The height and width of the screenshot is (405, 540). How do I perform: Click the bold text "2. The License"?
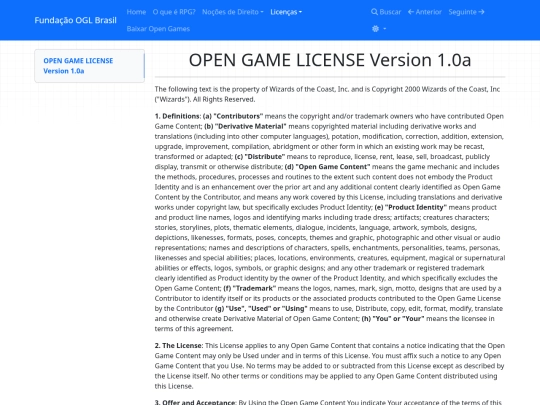pos(178,345)
